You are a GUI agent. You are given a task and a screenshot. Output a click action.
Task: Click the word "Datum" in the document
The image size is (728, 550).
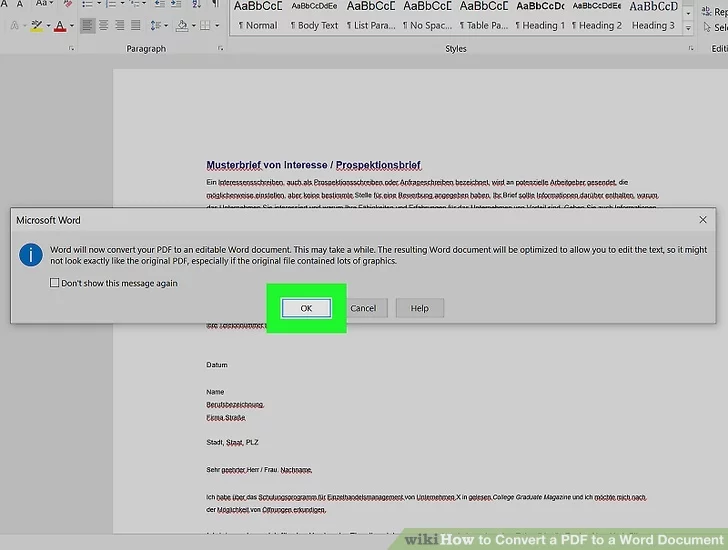click(x=217, y=365)
